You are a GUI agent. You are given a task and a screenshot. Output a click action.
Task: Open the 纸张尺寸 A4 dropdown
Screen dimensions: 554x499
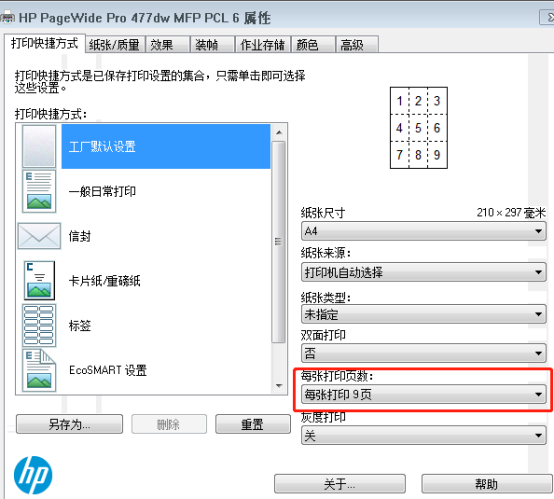coord(424,231)
